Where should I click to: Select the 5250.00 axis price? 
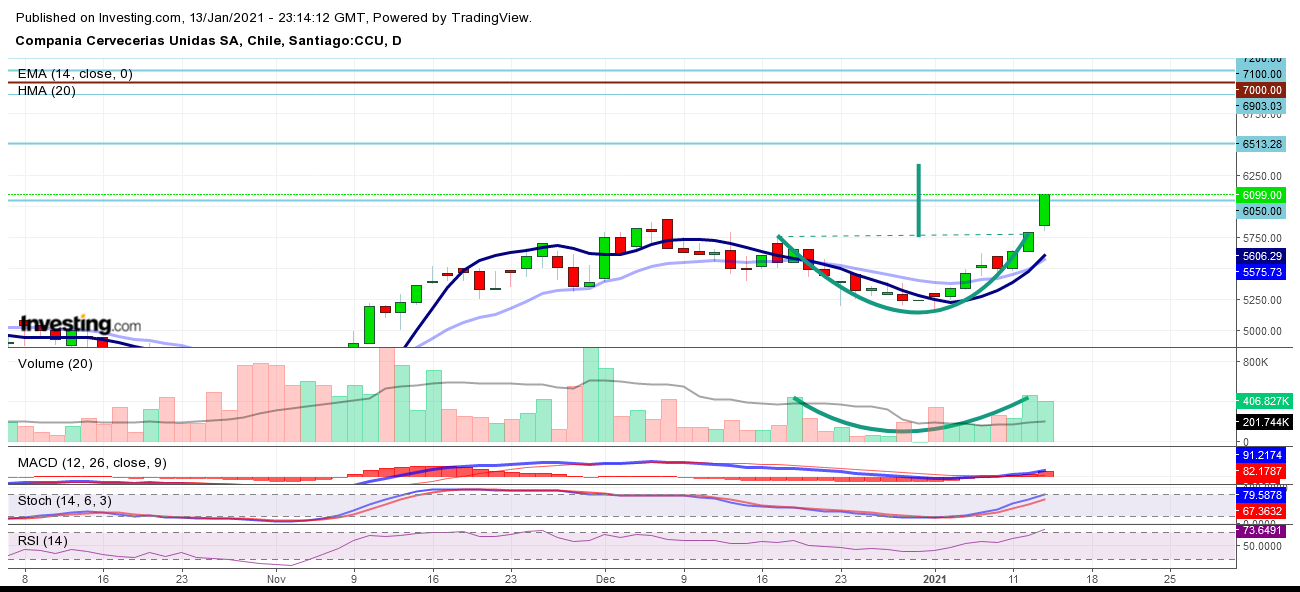point(1263,300)
